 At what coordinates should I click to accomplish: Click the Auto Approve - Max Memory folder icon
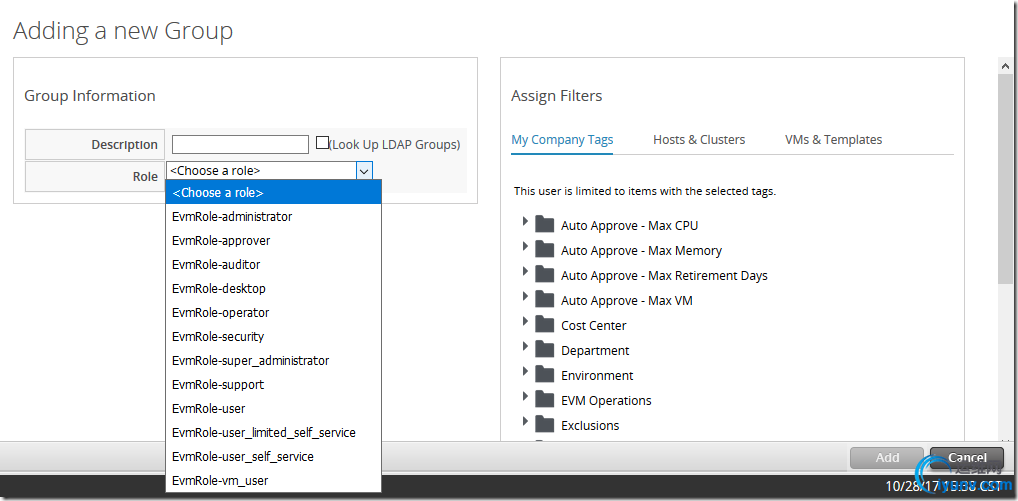[x=544, y=249]
